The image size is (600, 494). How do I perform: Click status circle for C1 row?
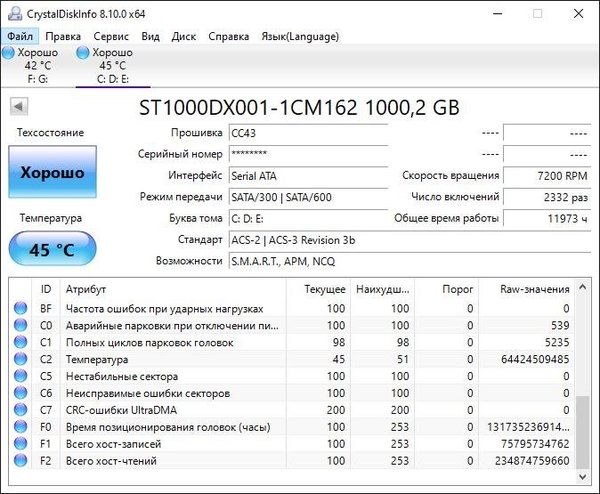tap(20, 342)
